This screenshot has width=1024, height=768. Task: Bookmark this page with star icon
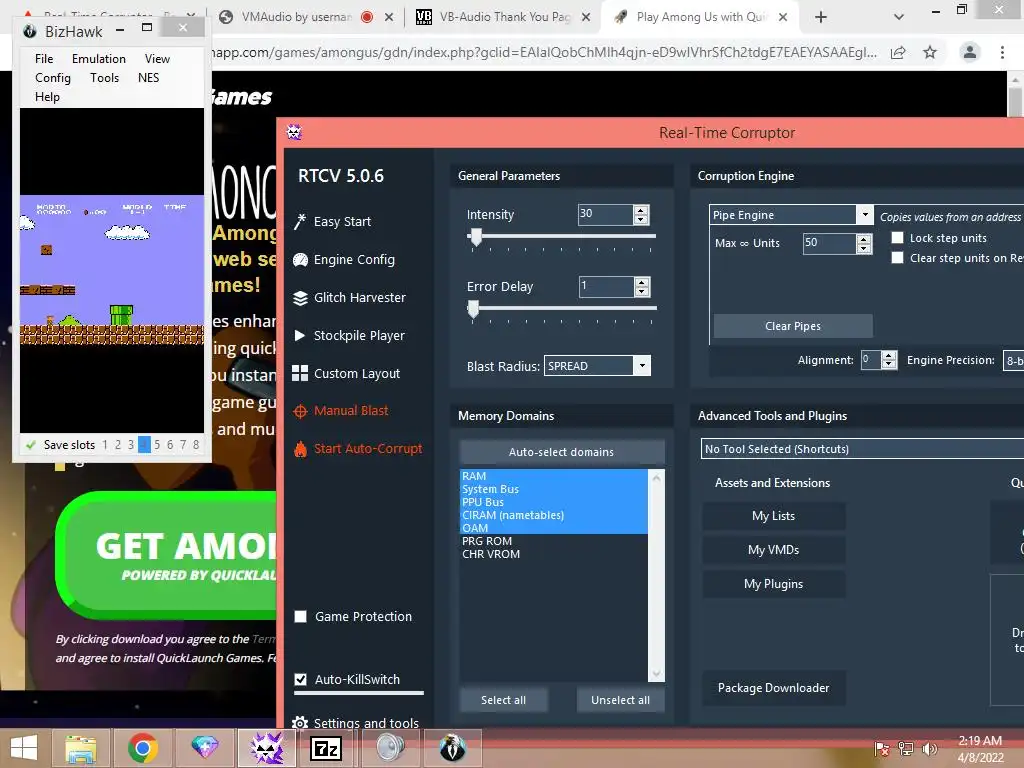coord(930,52)
